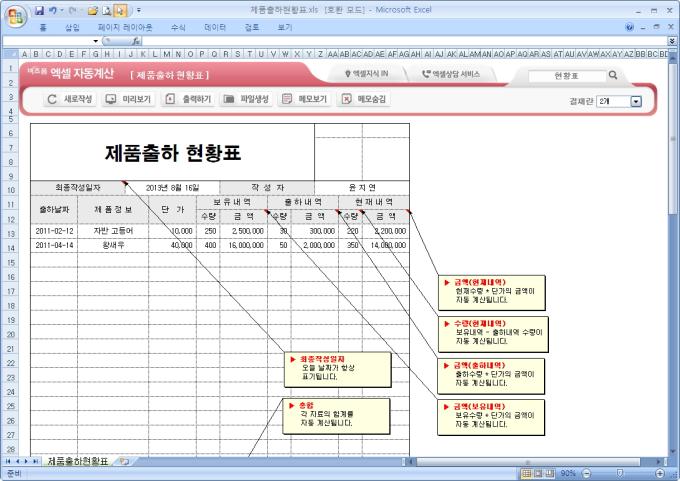Open the 삽입 ribbon tab
680x481 pixels.
[72, 28]
